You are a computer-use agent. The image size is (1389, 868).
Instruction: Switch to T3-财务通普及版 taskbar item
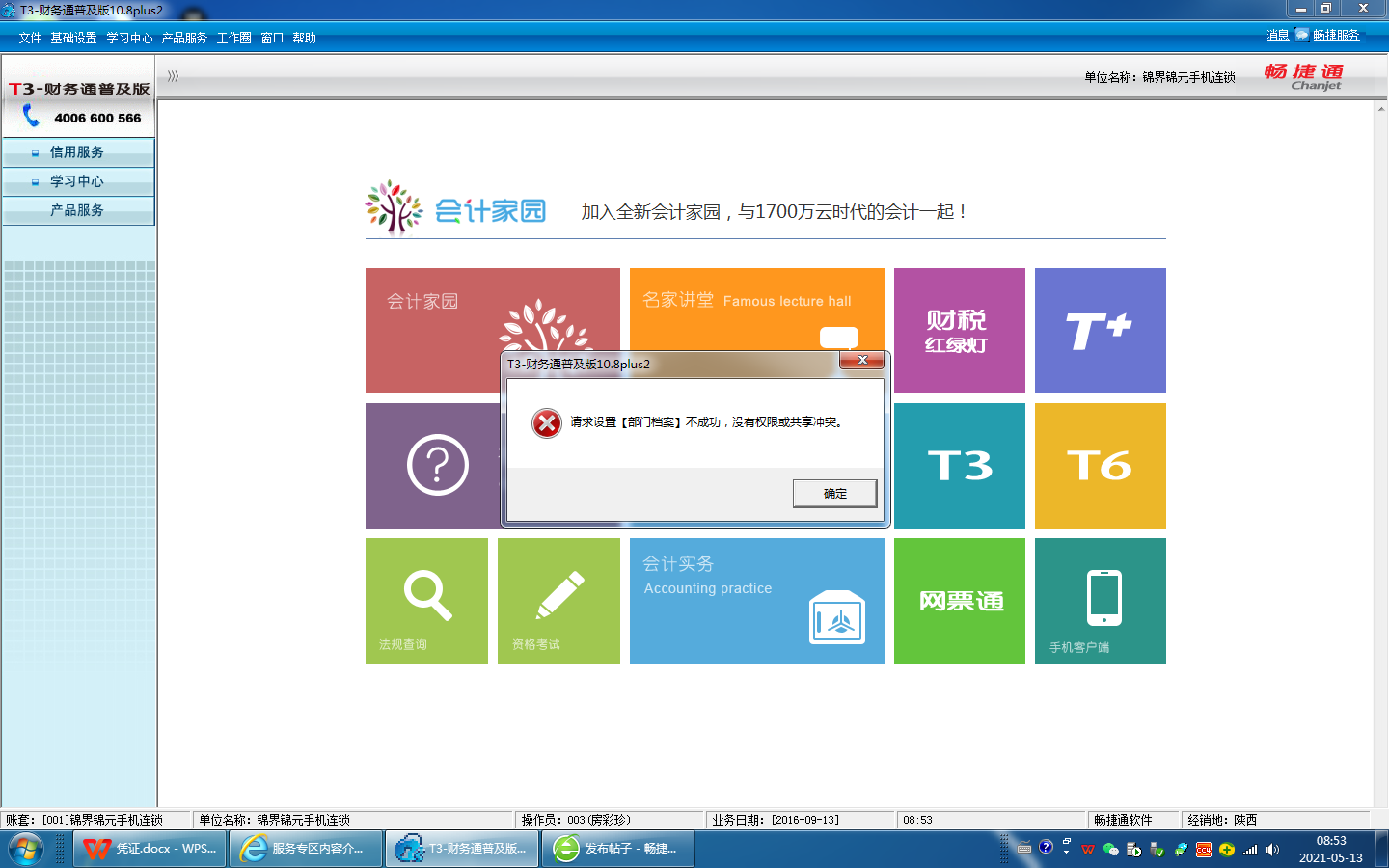(x=463, y=849)
